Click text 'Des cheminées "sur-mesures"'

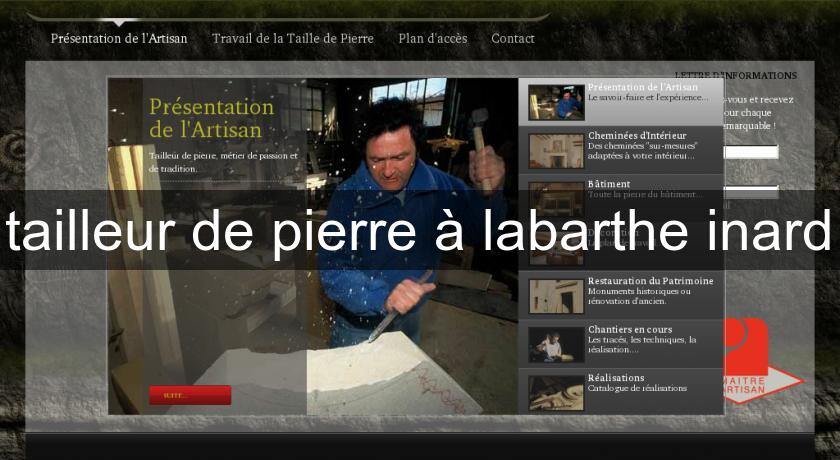642,146
